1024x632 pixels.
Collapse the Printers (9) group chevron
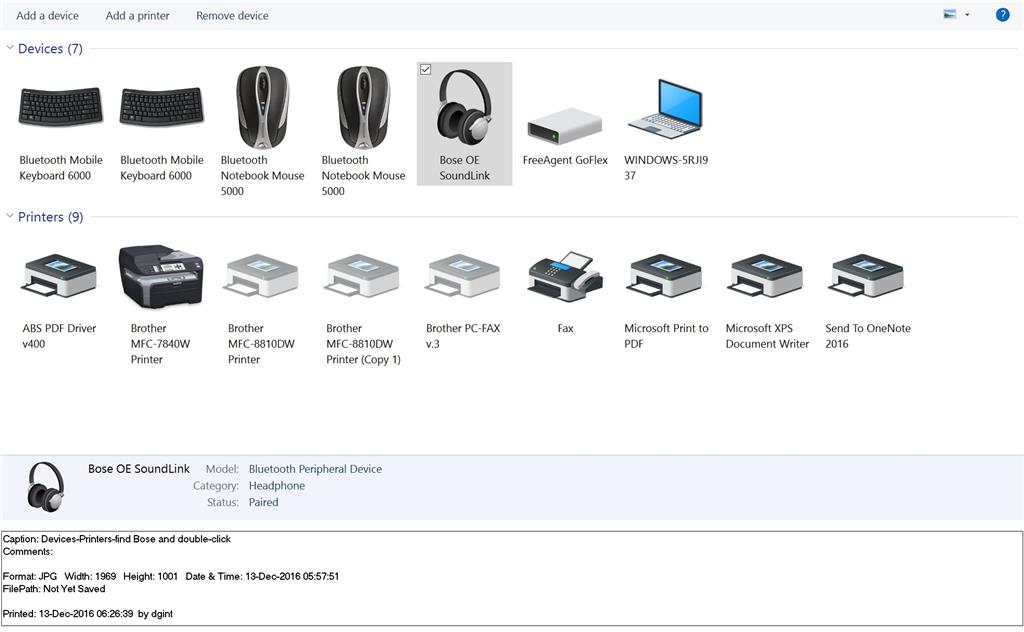tap(10, 216)
